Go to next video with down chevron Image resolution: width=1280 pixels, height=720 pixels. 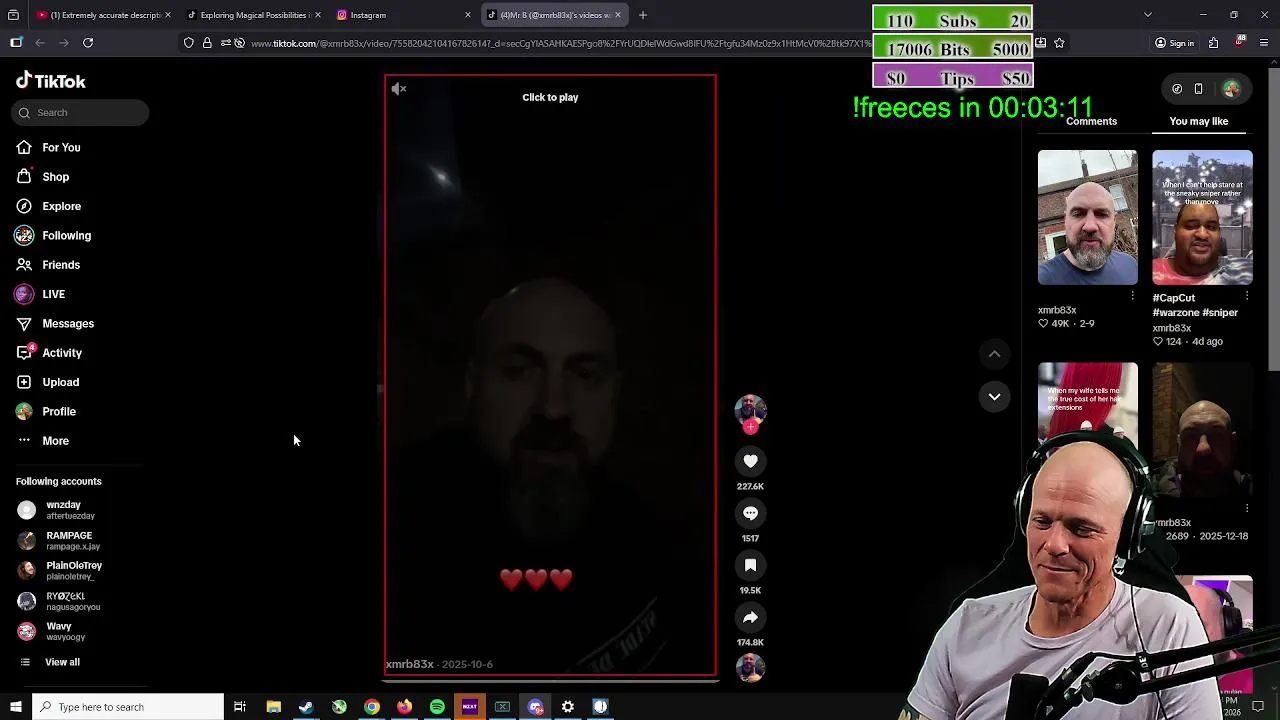click(x=994, y=397)
